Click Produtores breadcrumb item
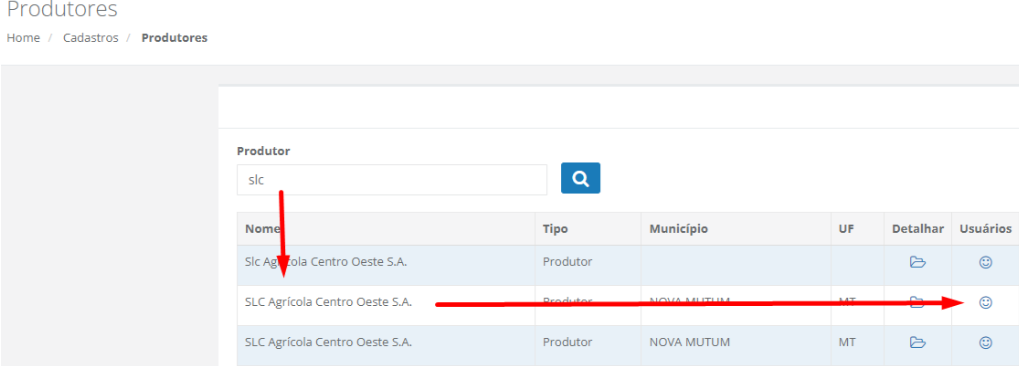This screenshot has width=1019, height=366. pyautogui.click(x=174, y=38)
